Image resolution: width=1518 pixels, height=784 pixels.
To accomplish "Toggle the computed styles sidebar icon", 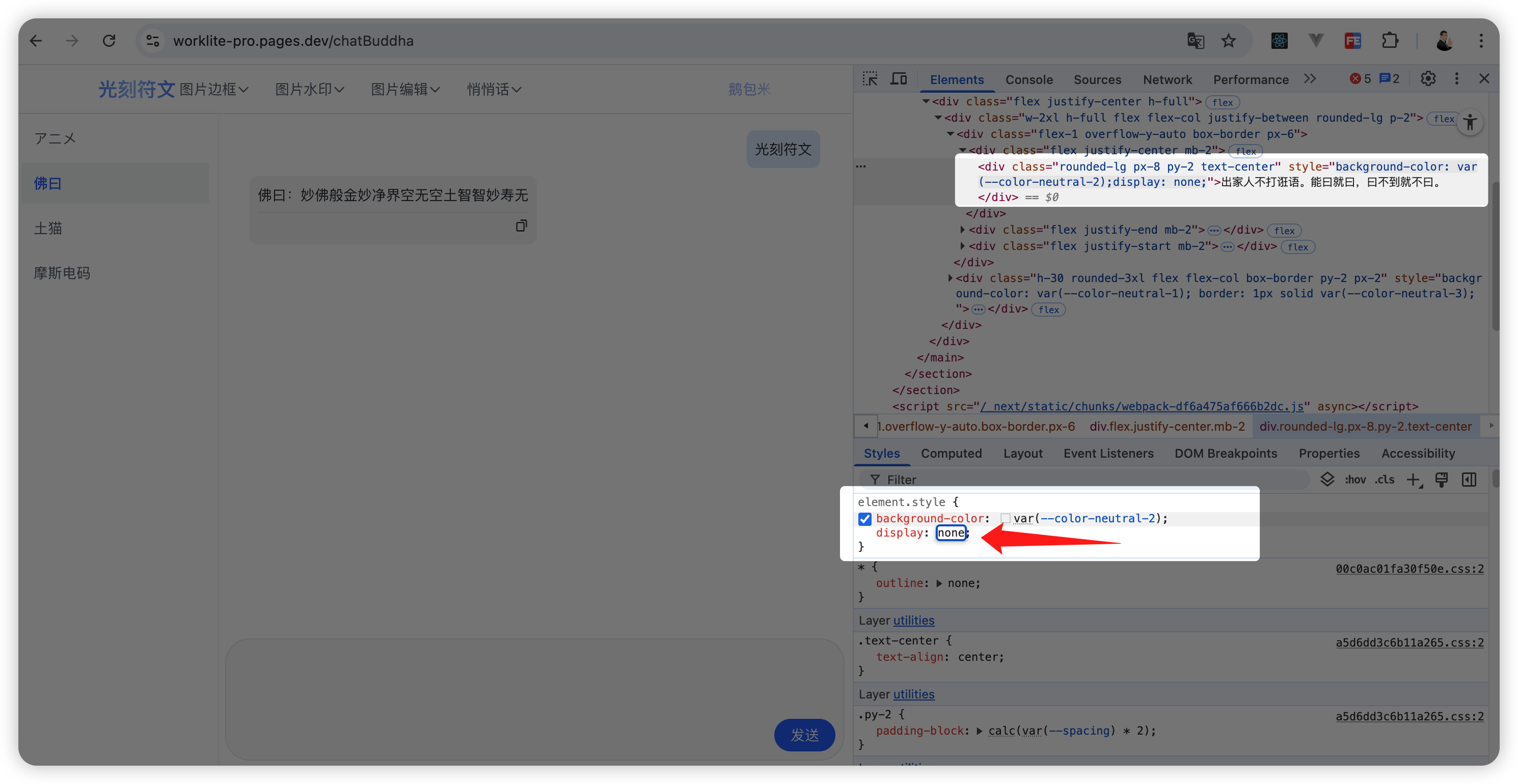I will coord(1469,480).
